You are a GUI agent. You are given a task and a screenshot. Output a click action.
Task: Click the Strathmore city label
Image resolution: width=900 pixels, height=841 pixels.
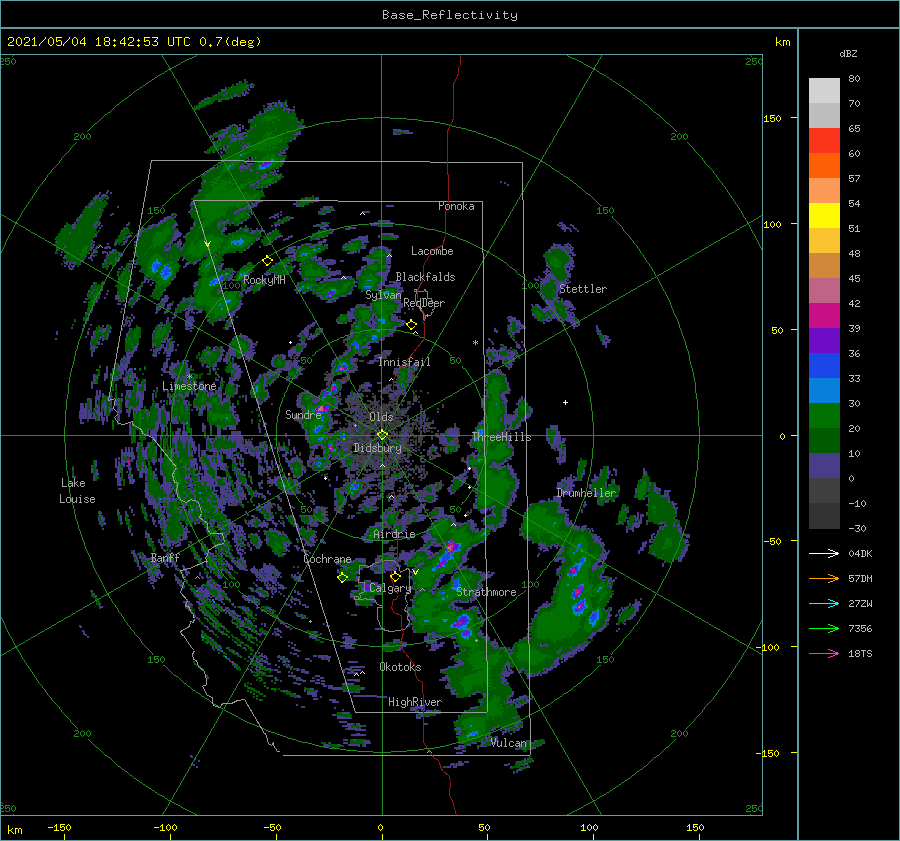point(486,592)
